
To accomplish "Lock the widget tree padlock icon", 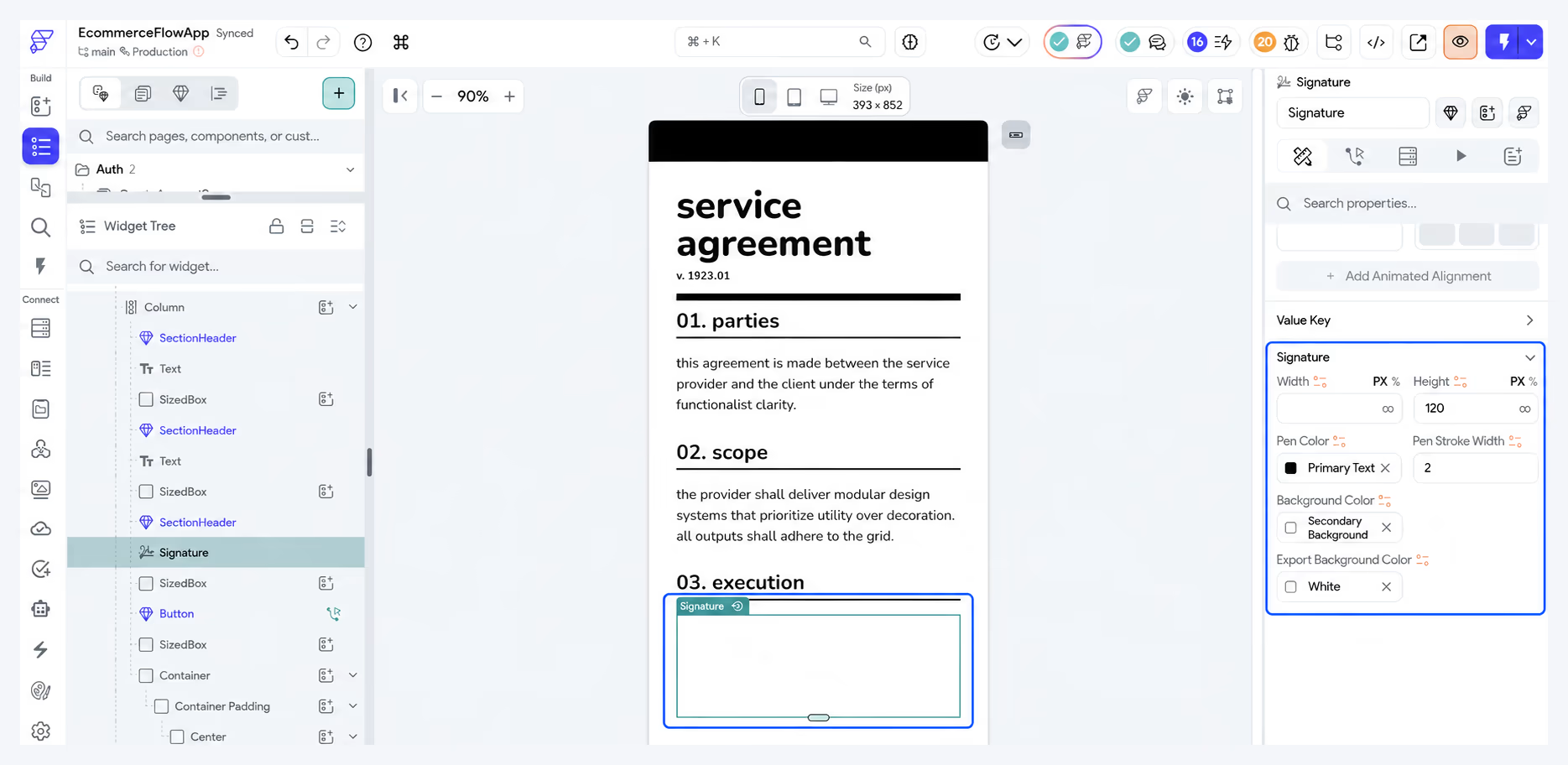I will (x=276, y=226).
